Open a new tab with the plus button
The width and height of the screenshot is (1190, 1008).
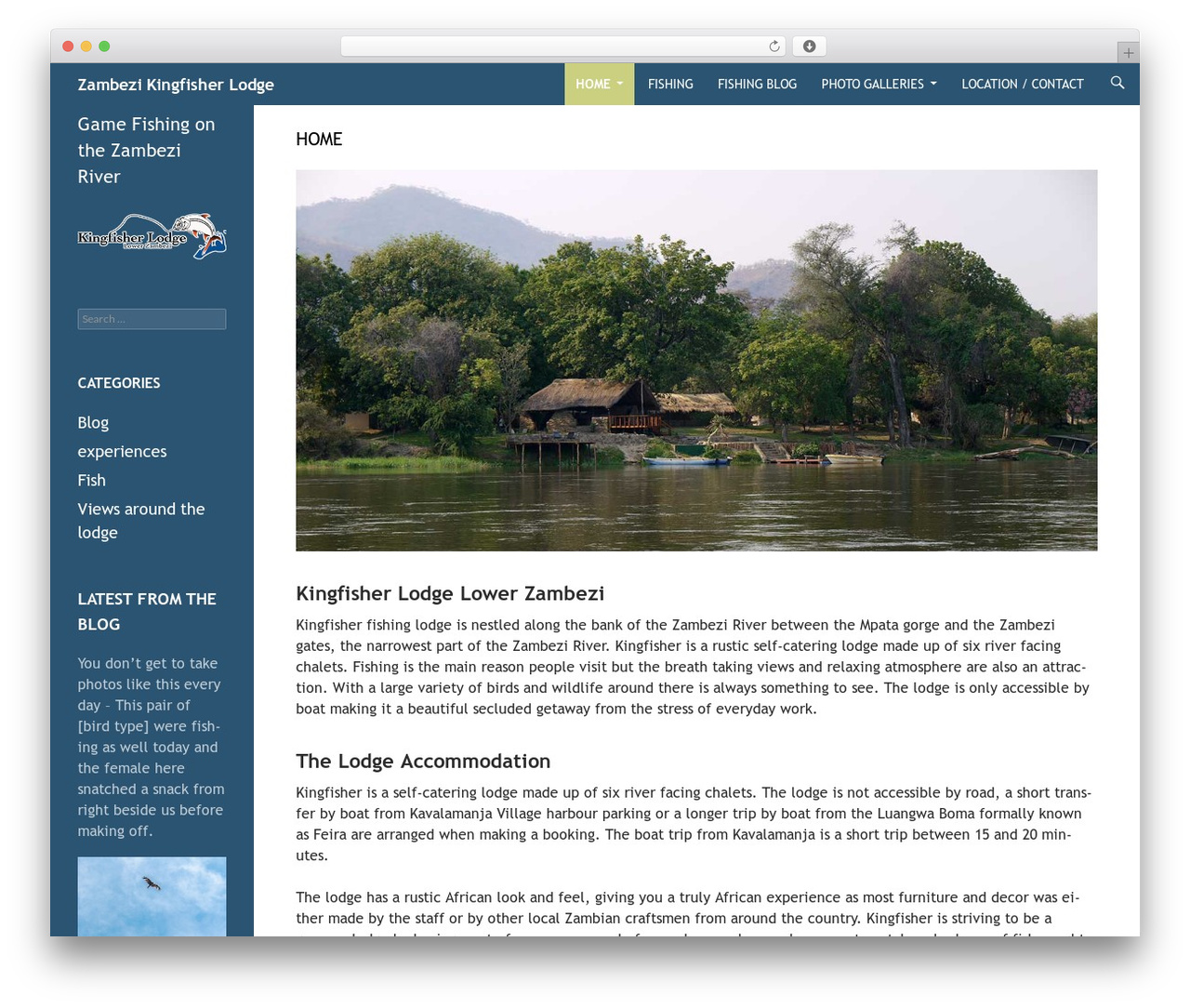(1128, 53)
